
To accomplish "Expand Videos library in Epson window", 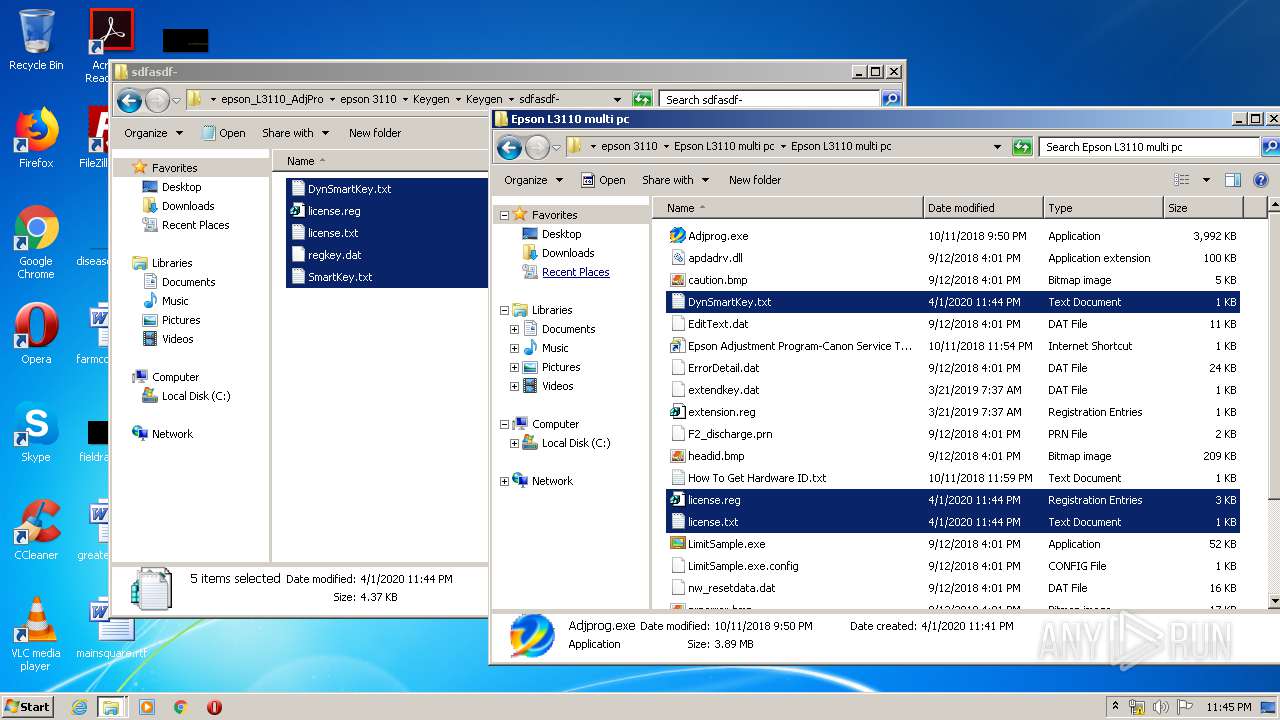I will [x=514, y=386].
